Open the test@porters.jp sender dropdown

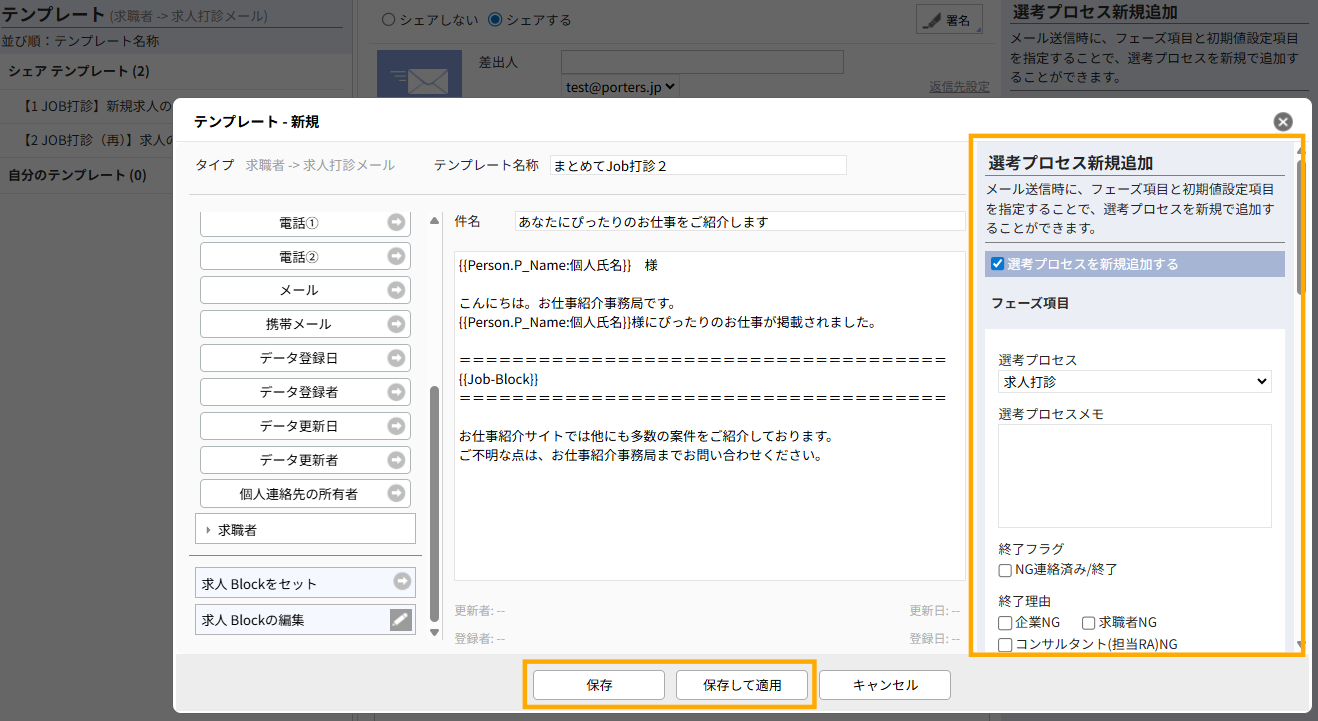621,87
